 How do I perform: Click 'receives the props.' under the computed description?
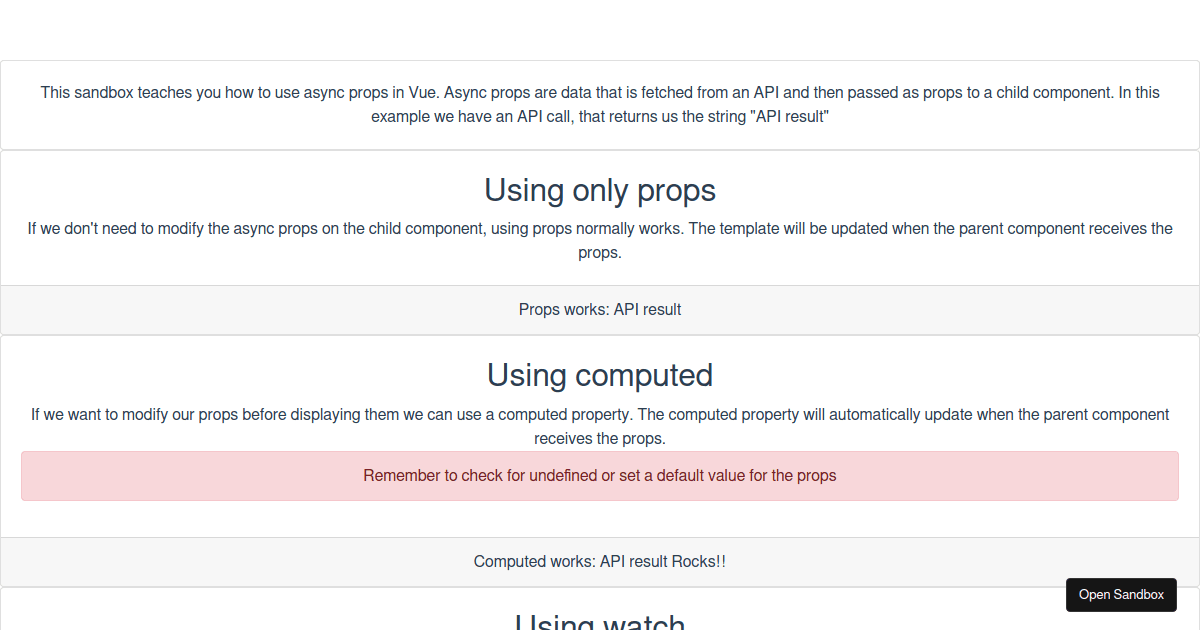[x=600, y=438]
